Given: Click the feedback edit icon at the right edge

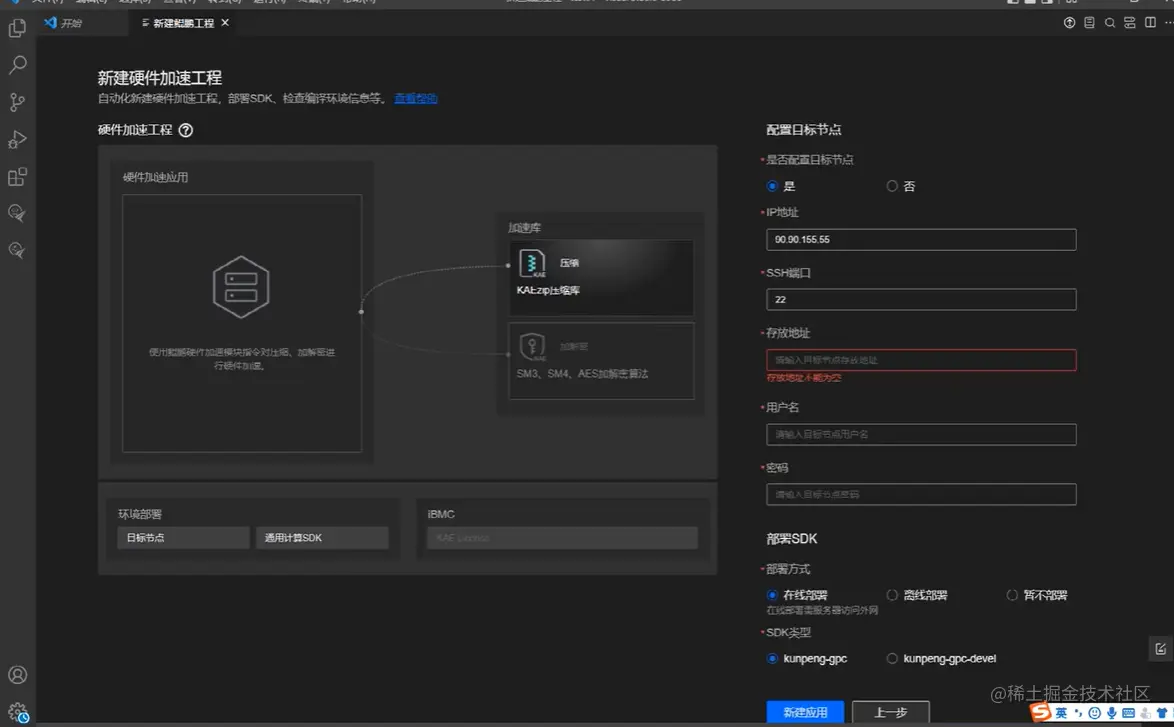Looking at the screenshot, I should [x=1161, y=648].
